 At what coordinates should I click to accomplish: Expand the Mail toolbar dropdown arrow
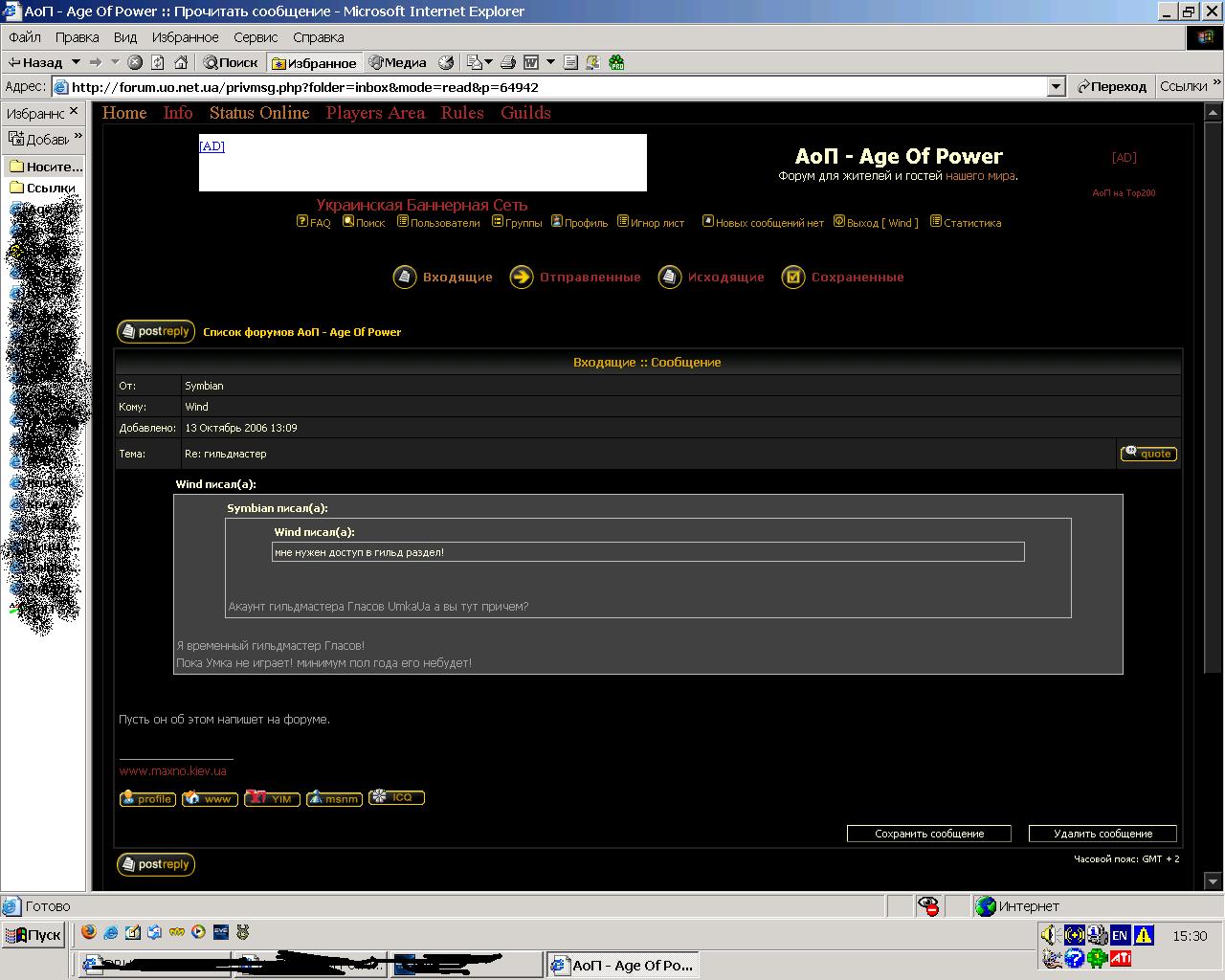point(488,62)
